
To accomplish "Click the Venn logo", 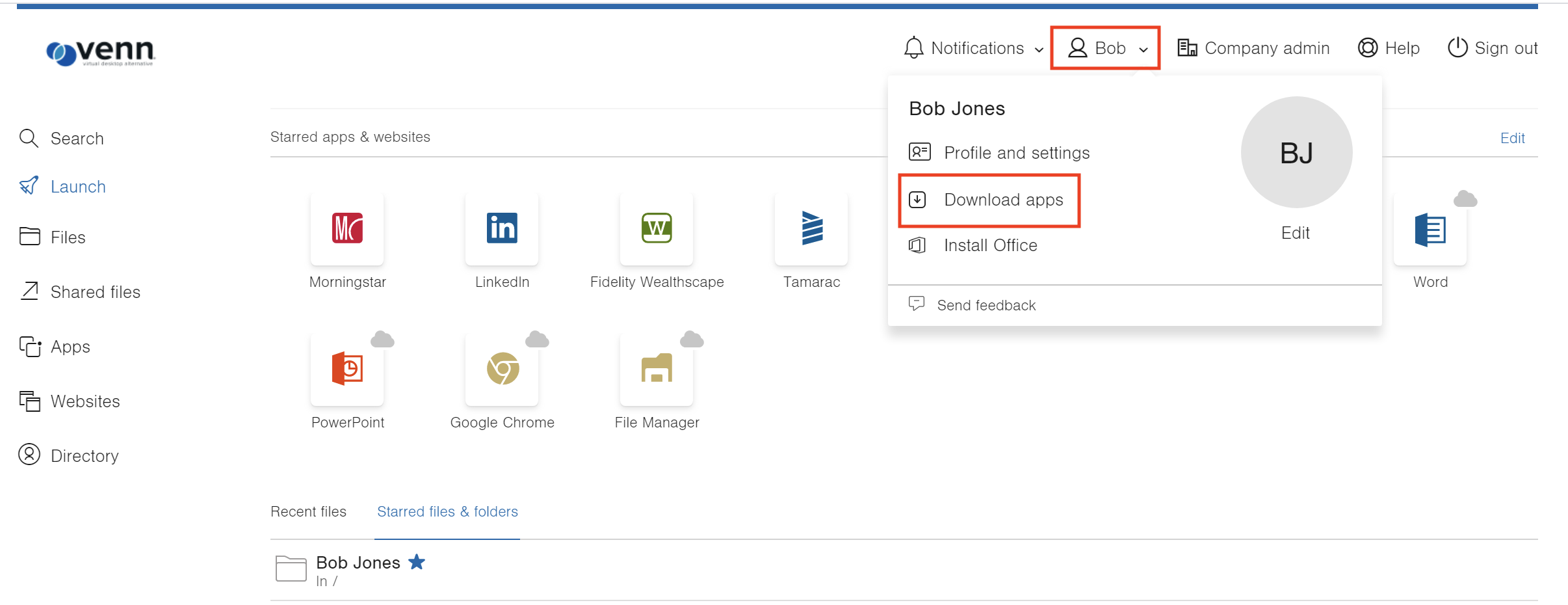I will pyautogui.click(x=101, y=52).
